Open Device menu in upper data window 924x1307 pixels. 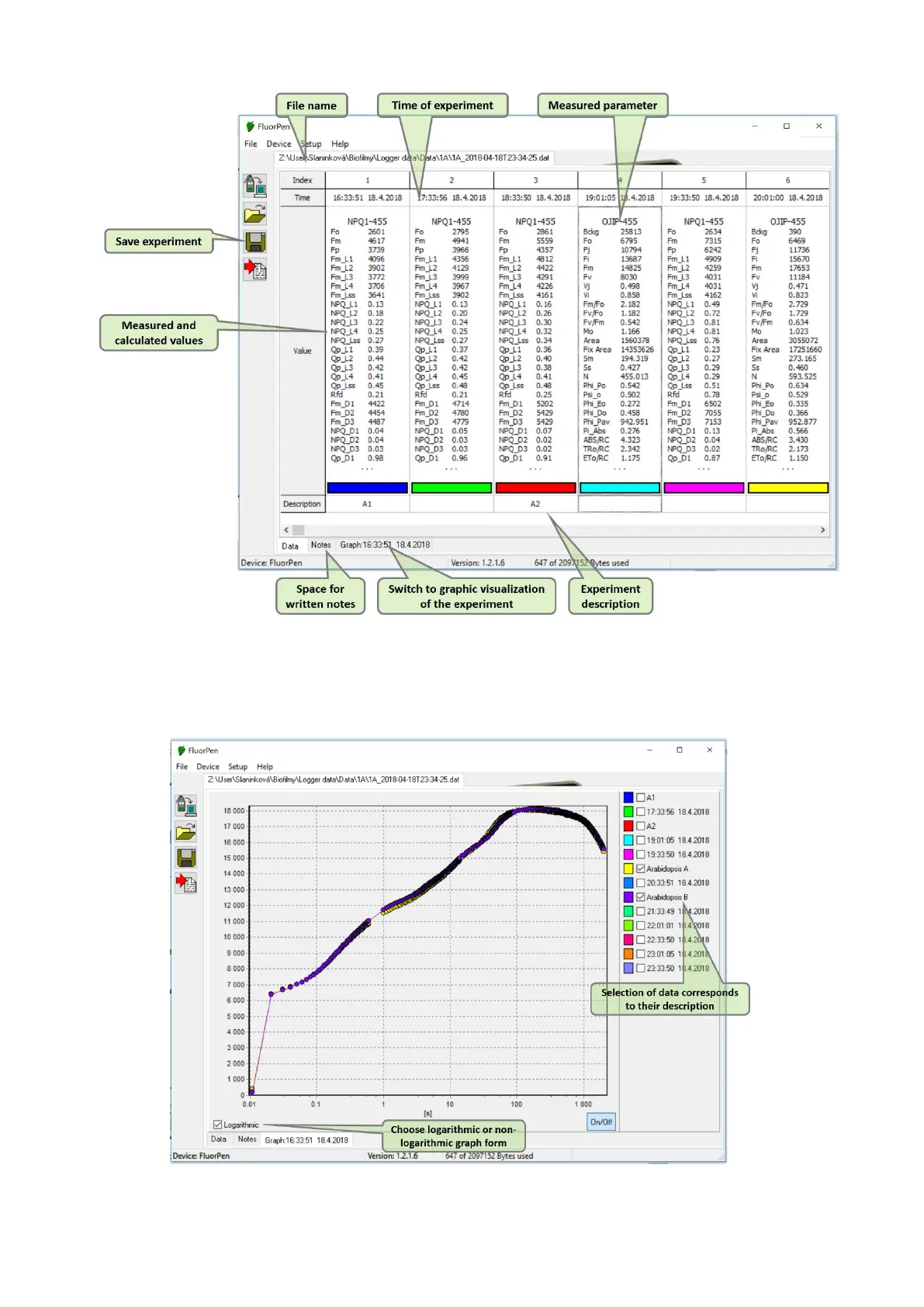tap(279, 144)
